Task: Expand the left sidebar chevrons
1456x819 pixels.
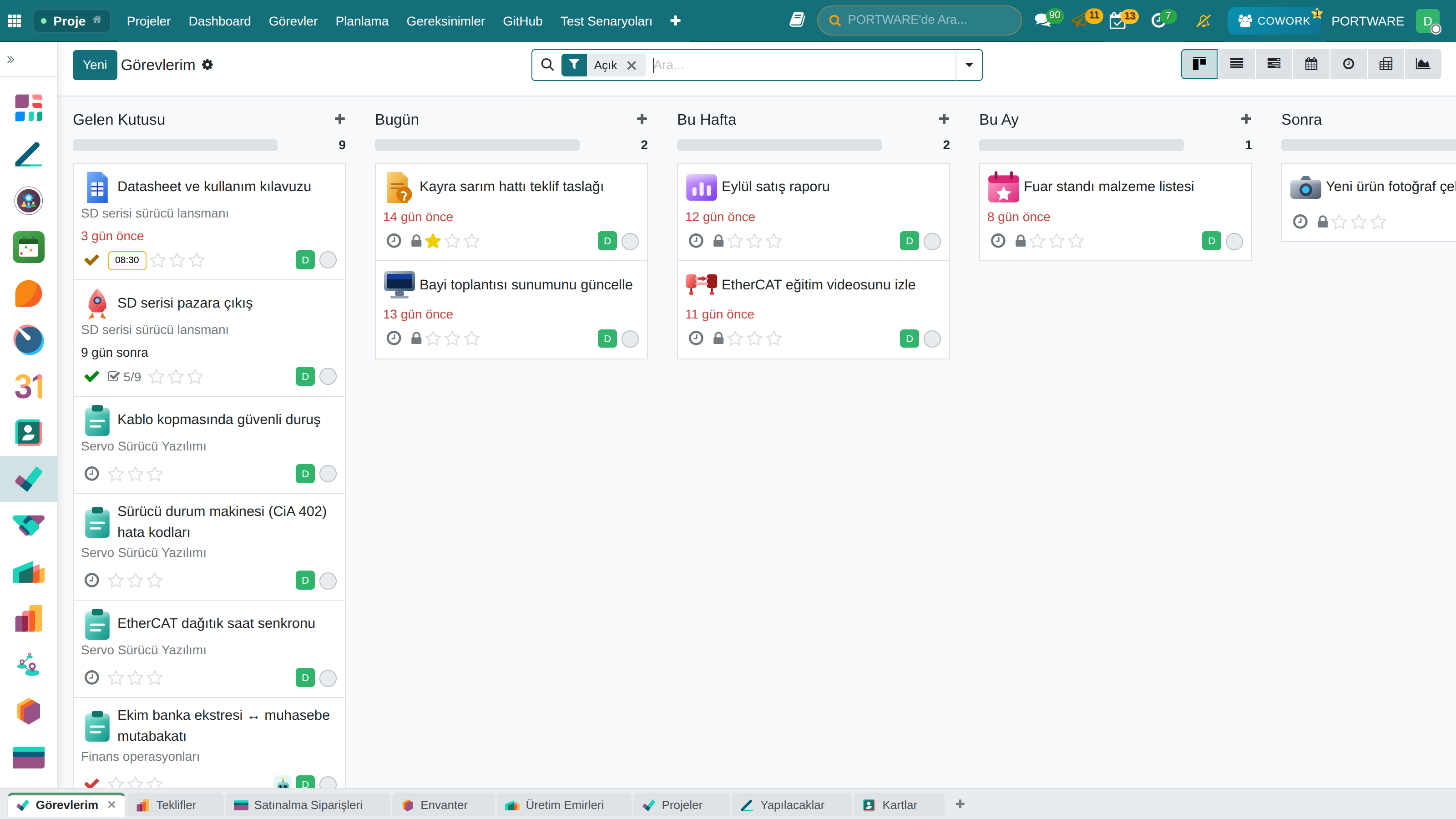Action: 11,59
